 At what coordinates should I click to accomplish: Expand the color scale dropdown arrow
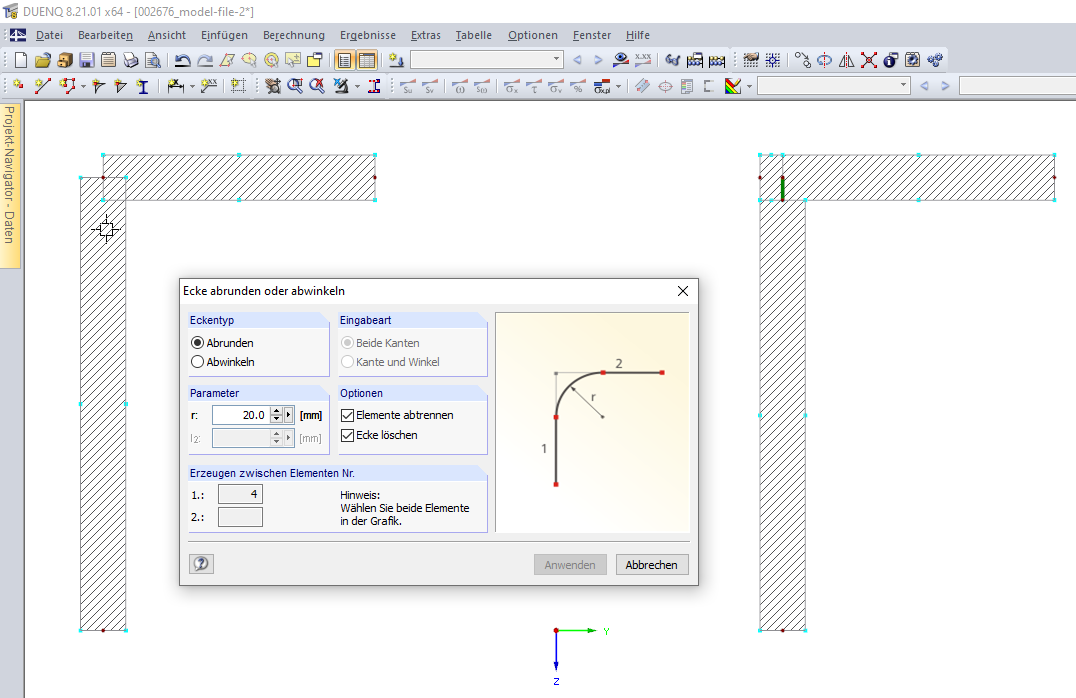coord(749,86)
